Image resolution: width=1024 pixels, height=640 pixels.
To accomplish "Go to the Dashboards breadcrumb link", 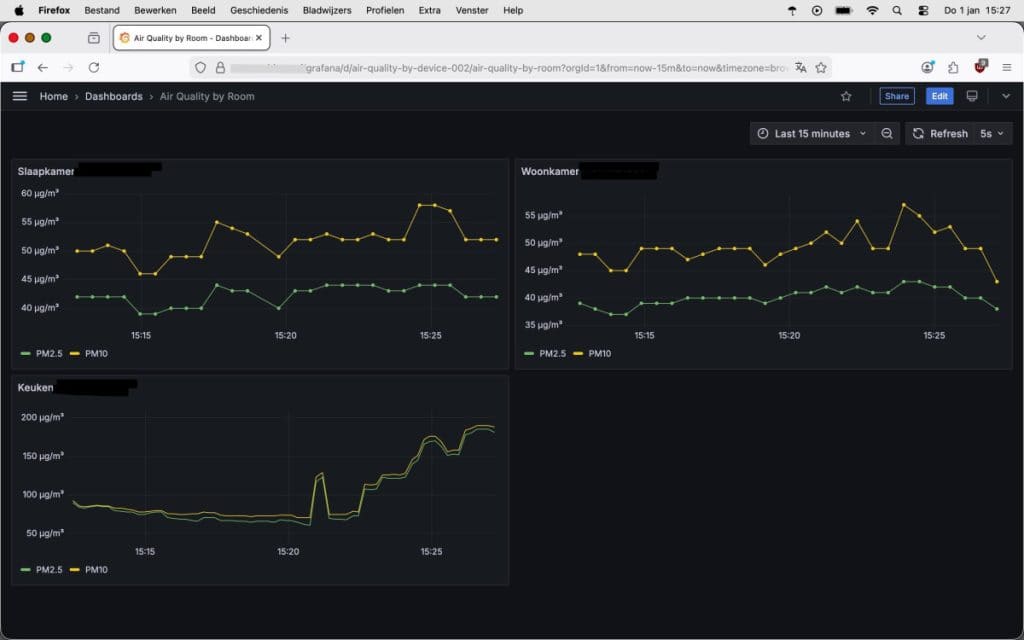I will (113, 96).
